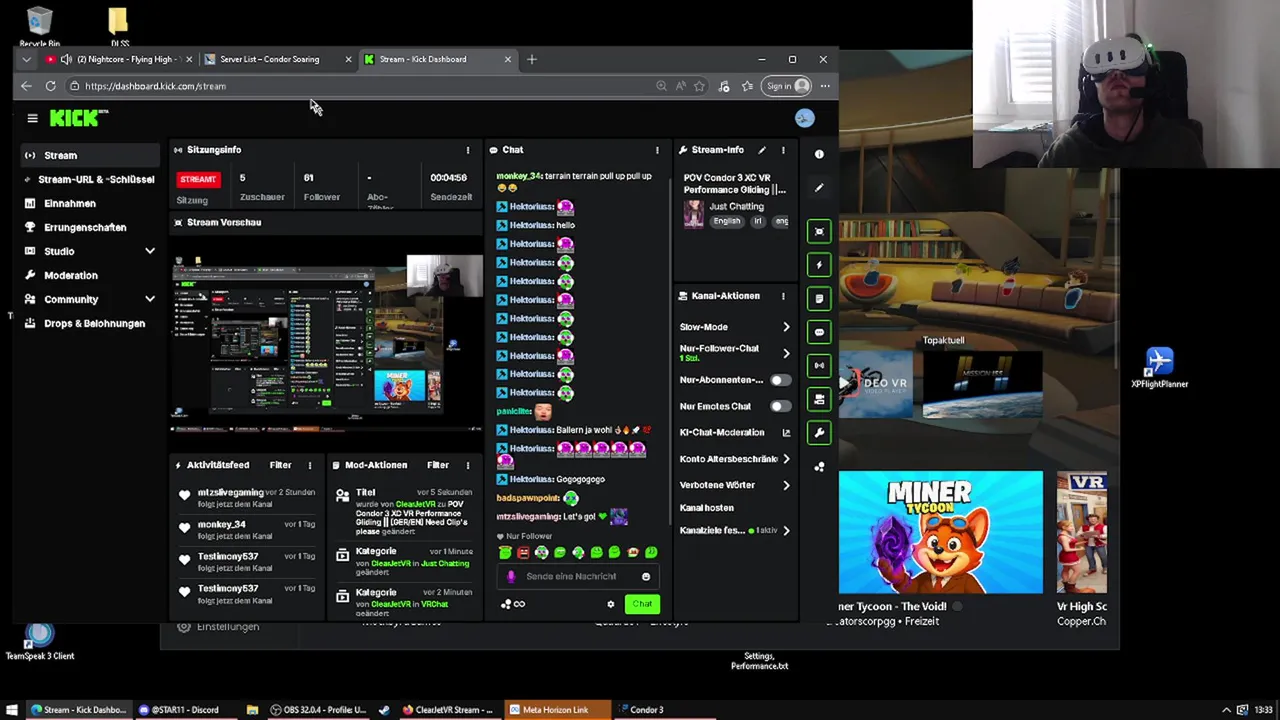Click Filter in Aktivitätsfeed panel
This screenshot has height=720, width=1280.
[280, 465]
